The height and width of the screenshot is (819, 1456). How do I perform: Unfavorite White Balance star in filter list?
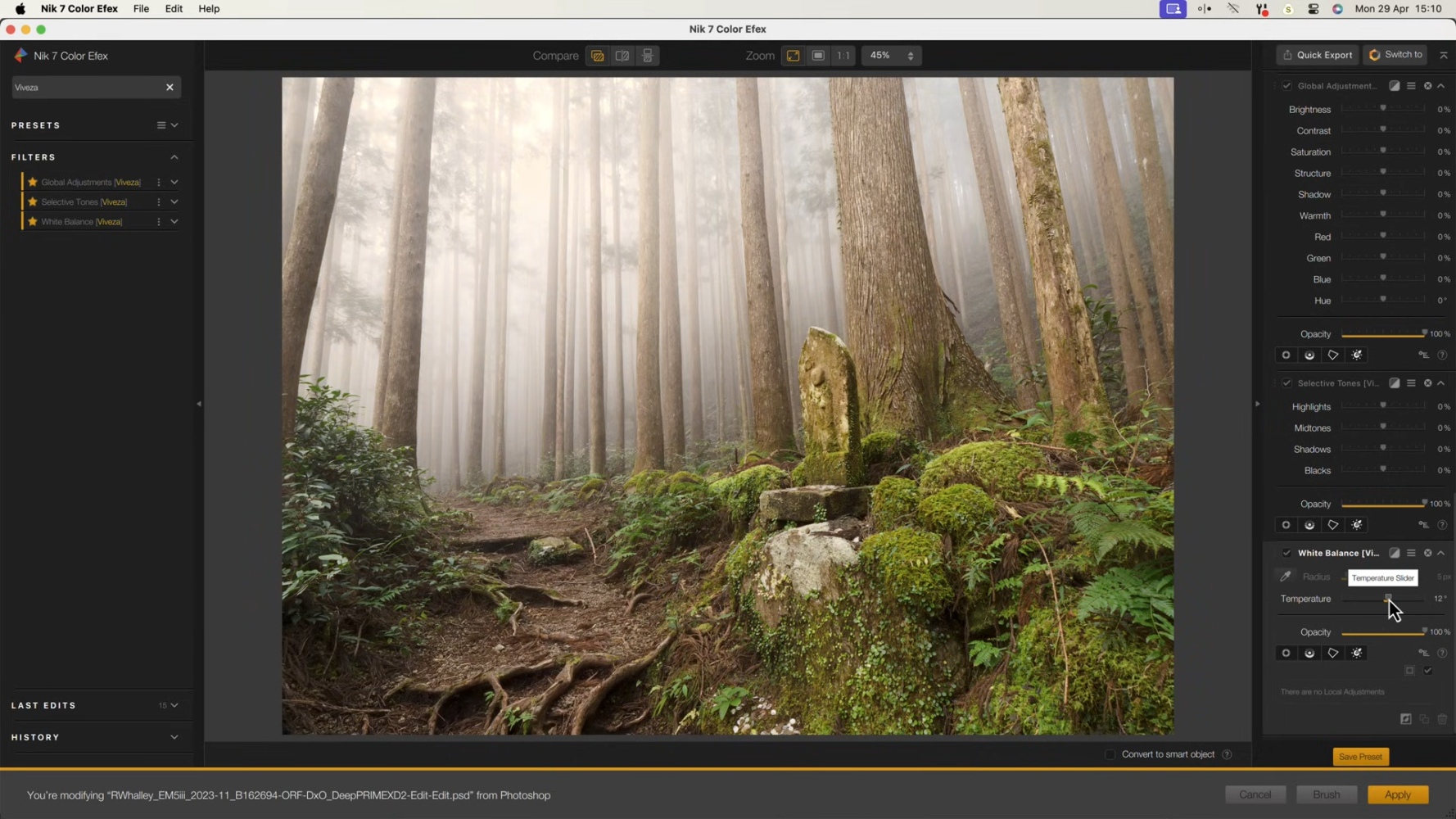(x=33, y=221)
